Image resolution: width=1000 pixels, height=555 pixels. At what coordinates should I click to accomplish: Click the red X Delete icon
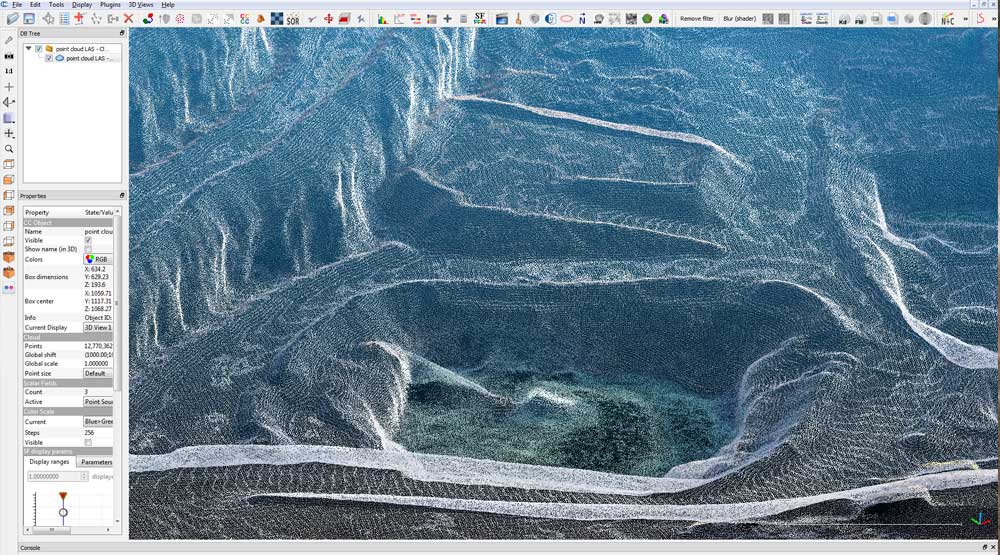(x=129, y=18)
